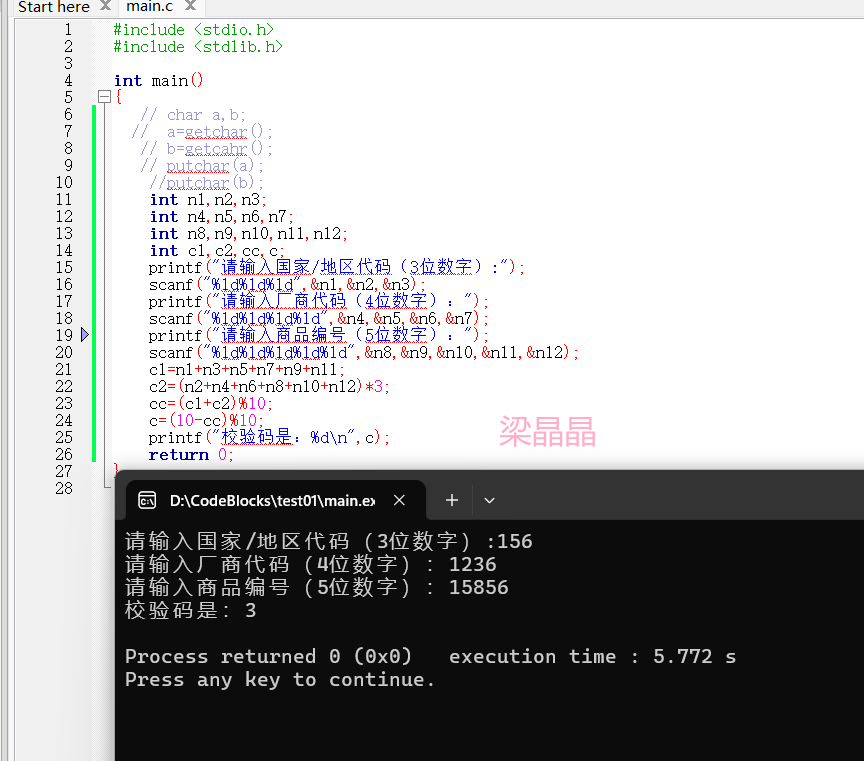This screenshot has width=864, height=761.
Task: Click the terminal icon in the console tab
Action: coord(147,500)
